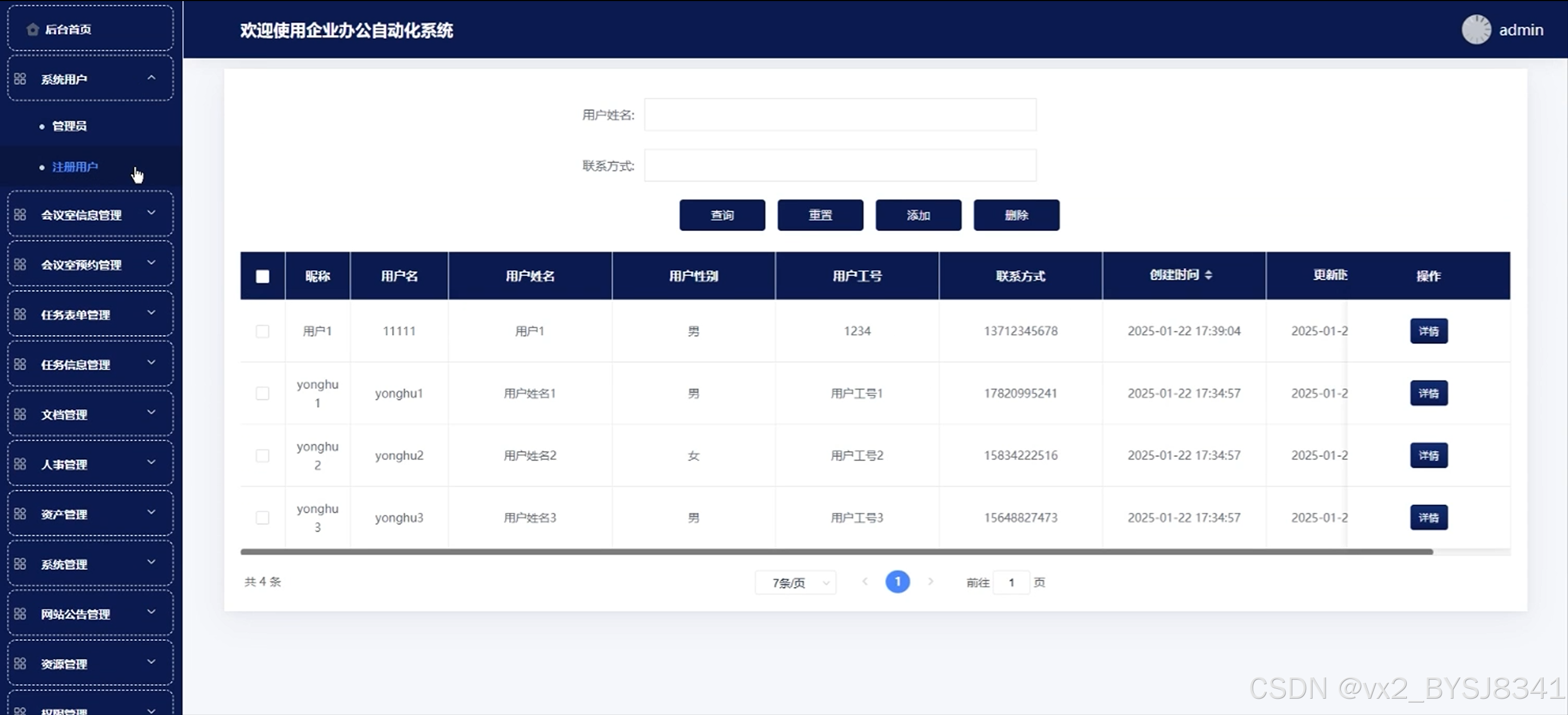
Task: Click the 用户姓名 input field
Action: (x=840, y=114)
